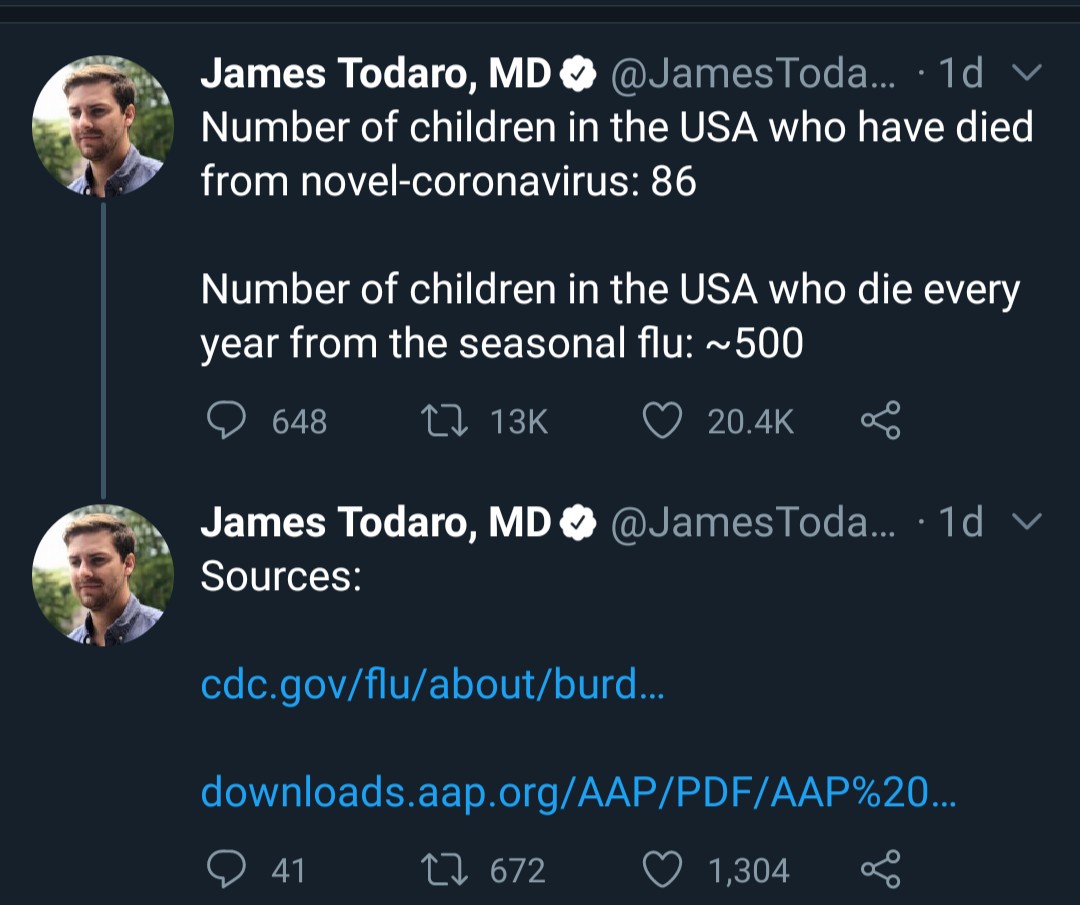Share the children flu deaths tweet
The width and height of the screenshot is (1080, 905).
pyautogui.click(x=881, y=421)
